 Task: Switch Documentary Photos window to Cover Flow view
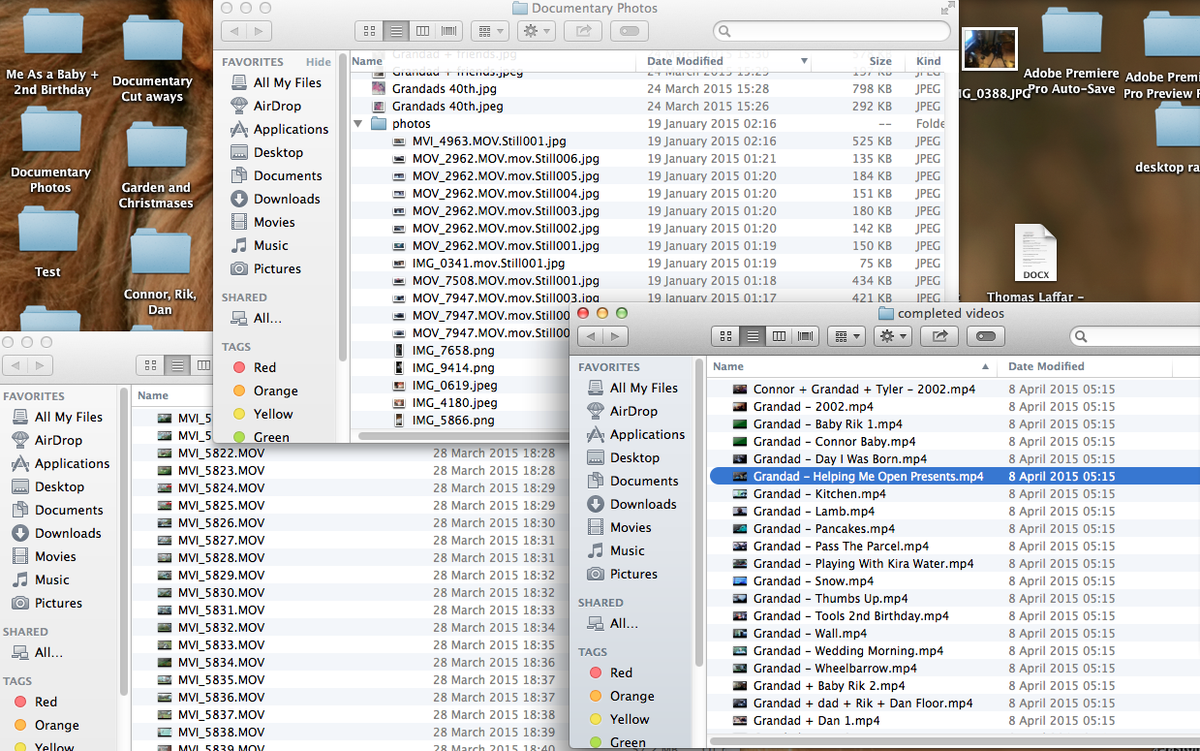pyautogui.click(x=449, y=31)
